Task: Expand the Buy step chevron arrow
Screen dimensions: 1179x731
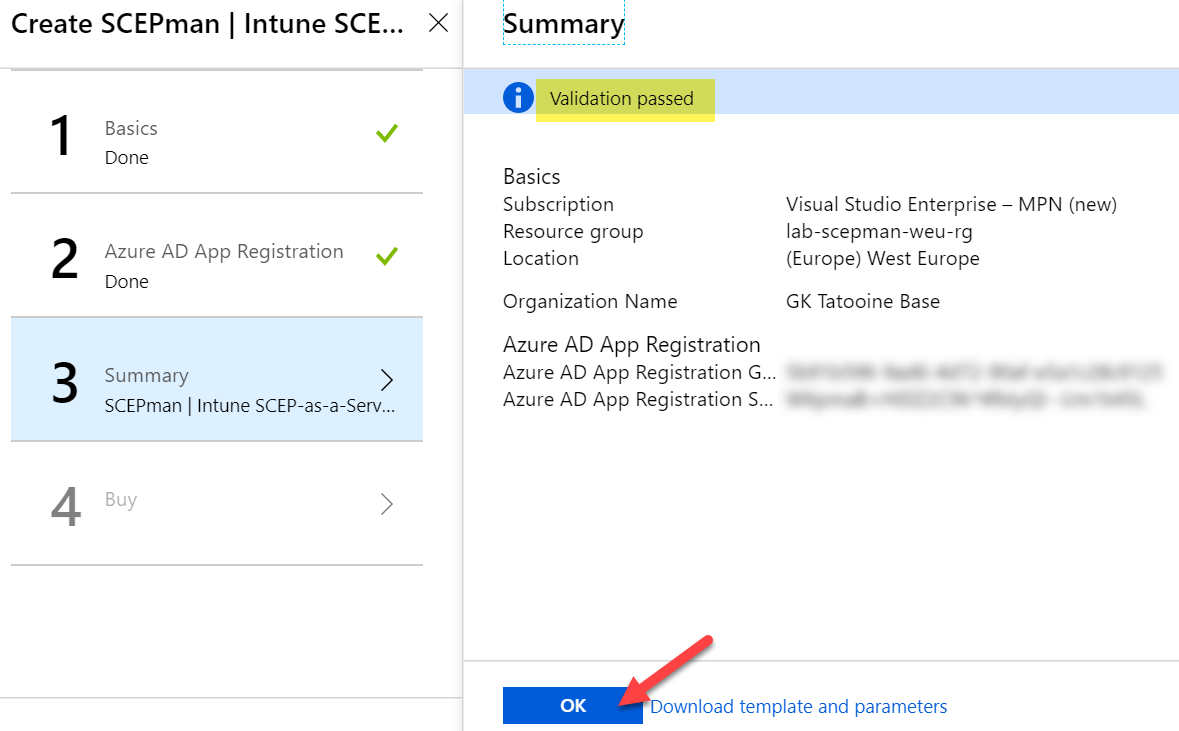Action: pyautogui.click(x=387, y=504)
